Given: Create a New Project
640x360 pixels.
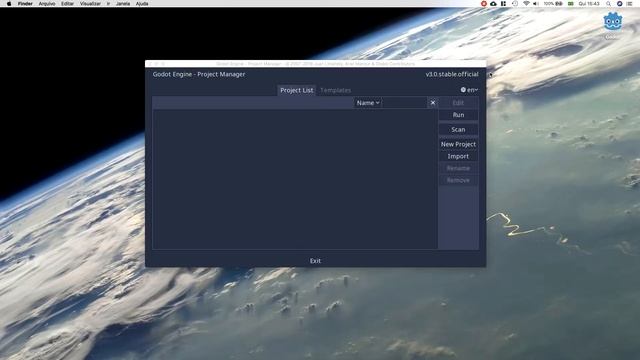Looking at the screenshot, I should (x=458, y=144).
